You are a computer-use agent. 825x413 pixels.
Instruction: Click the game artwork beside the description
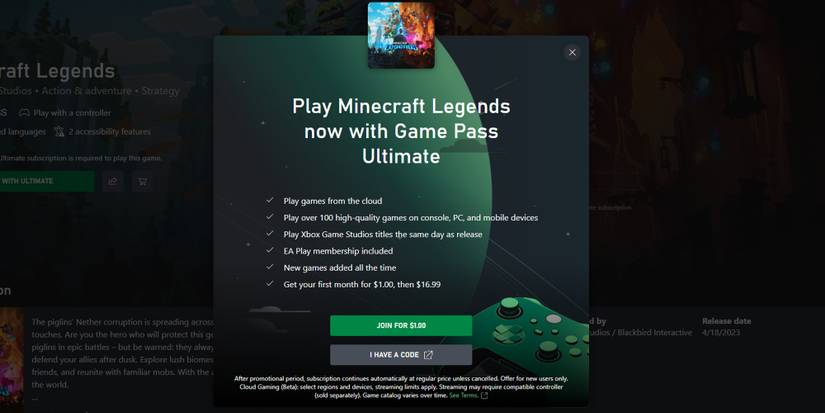(x=12, y=360)
